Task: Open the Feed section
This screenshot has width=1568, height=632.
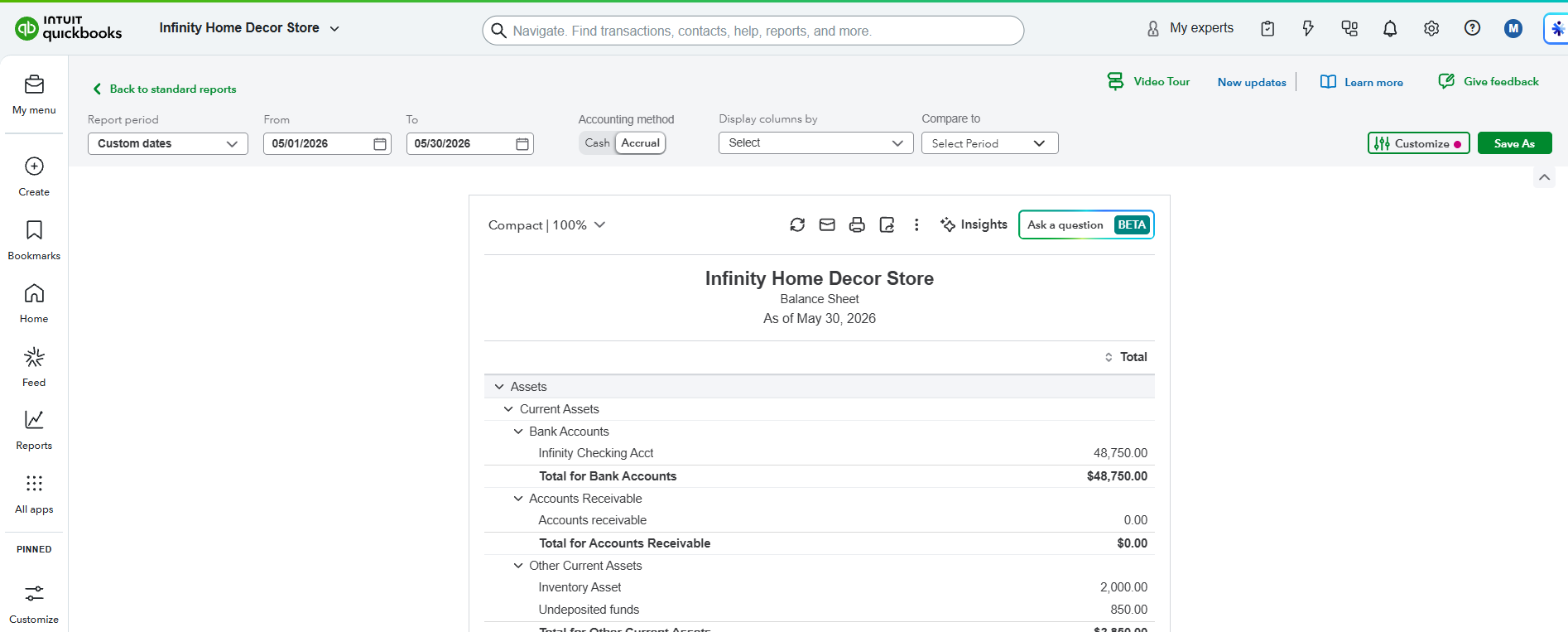Action: click(x=34, y=367)
